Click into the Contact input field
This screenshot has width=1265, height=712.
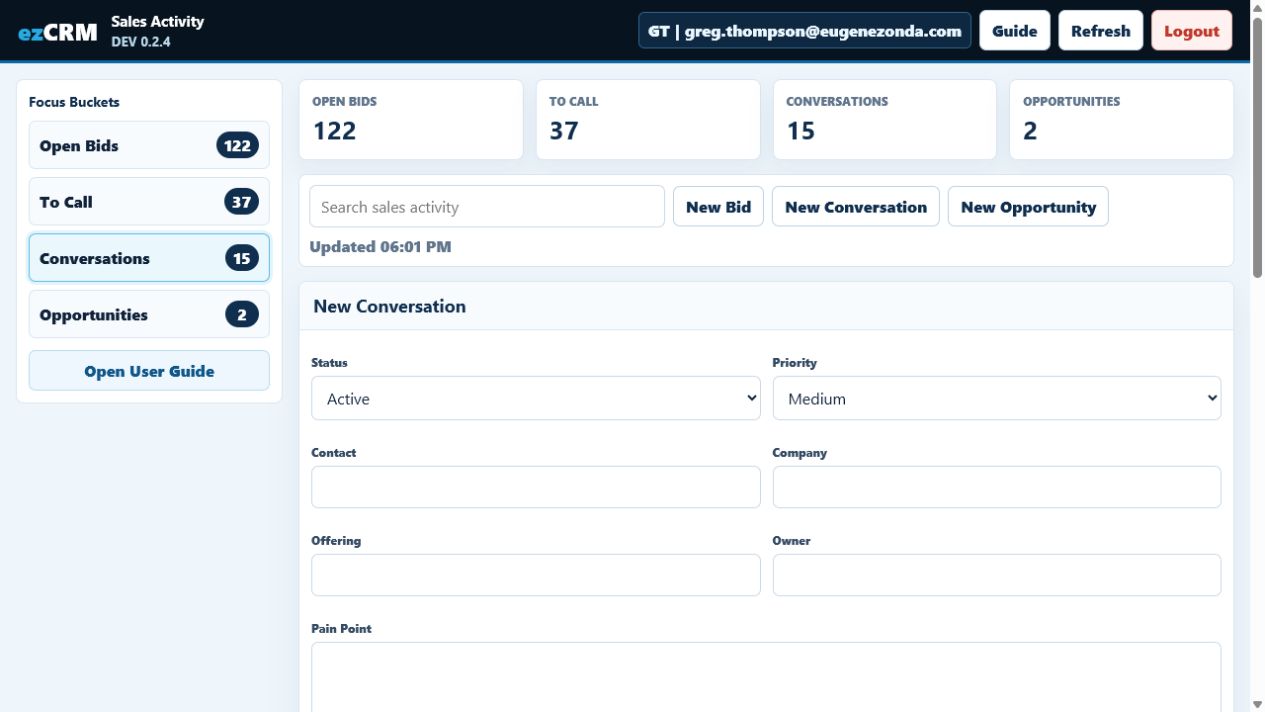(x=536, y=487)
